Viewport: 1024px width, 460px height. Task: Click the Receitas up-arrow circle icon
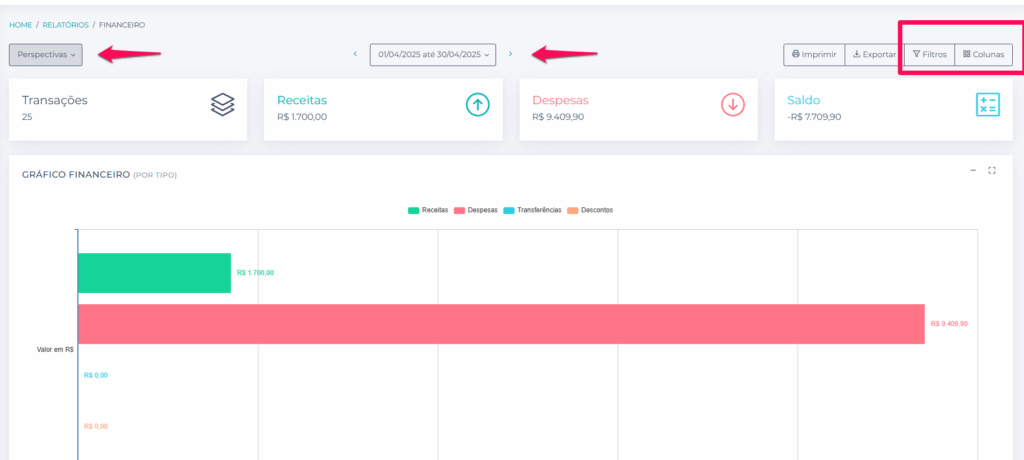[x=477, y=105]
